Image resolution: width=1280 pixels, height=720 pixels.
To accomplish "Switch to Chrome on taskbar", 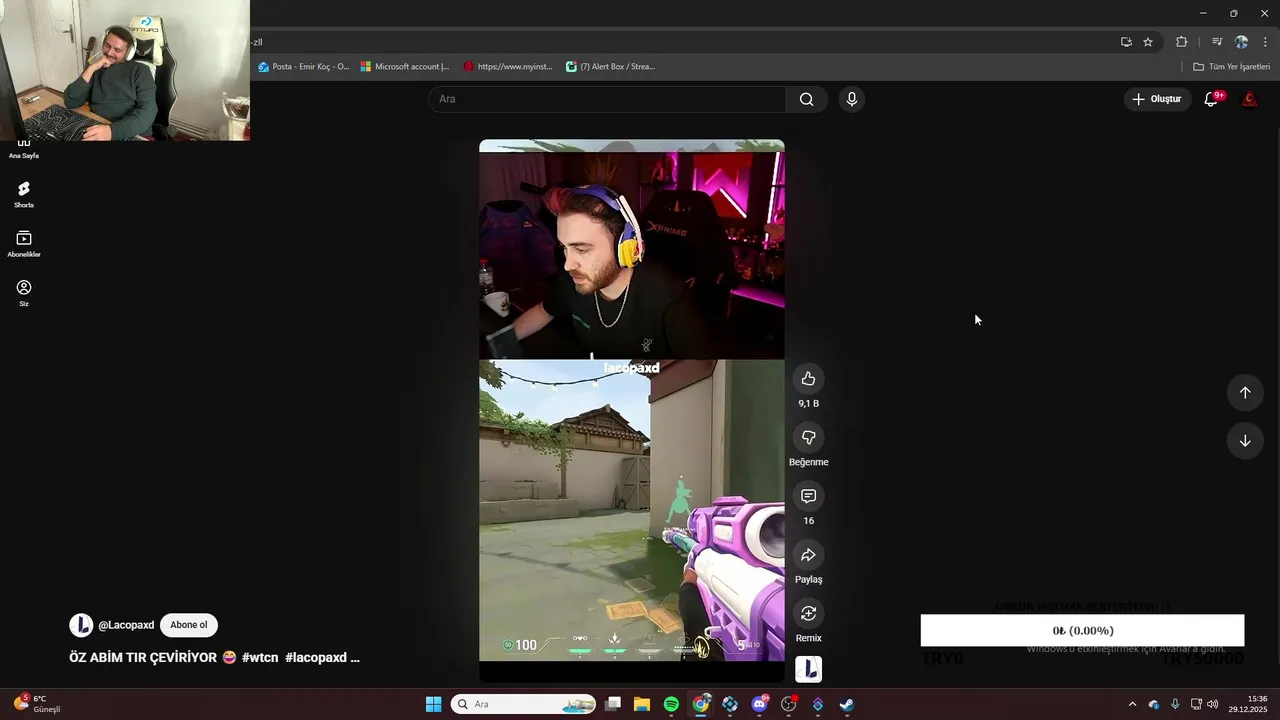I will 701,704.
